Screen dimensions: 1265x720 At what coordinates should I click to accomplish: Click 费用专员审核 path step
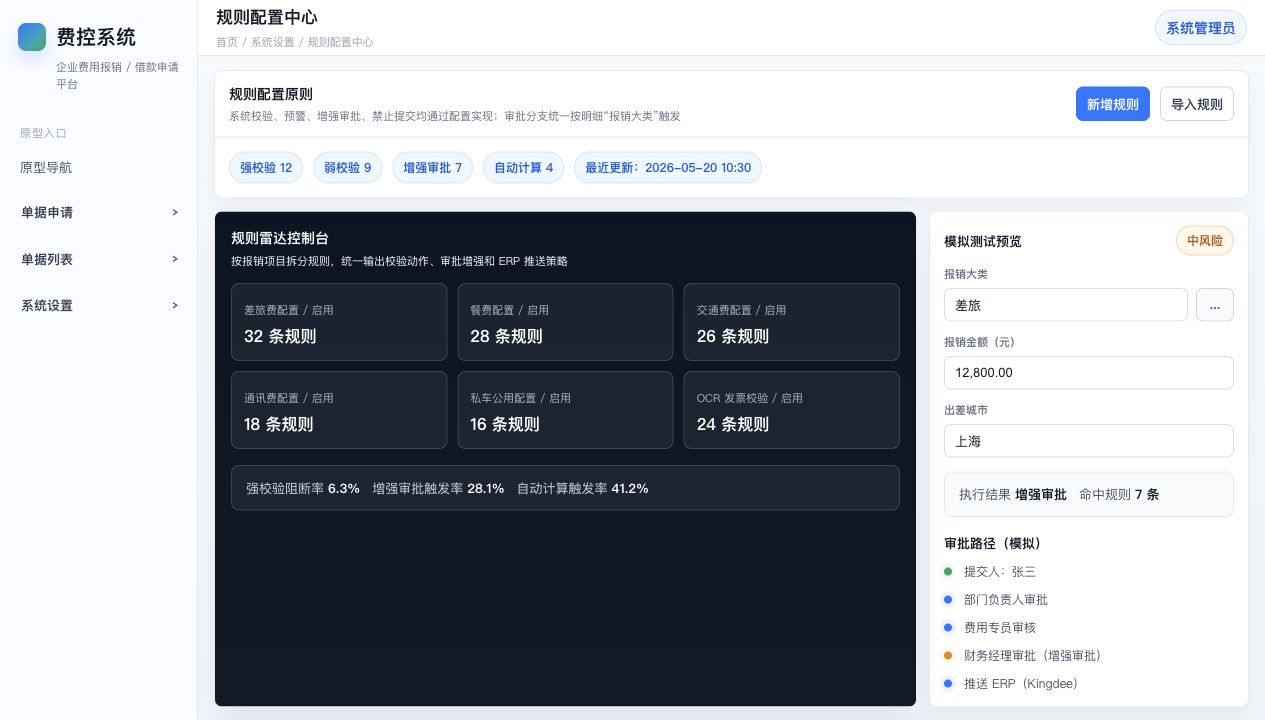click(1000, 628)
